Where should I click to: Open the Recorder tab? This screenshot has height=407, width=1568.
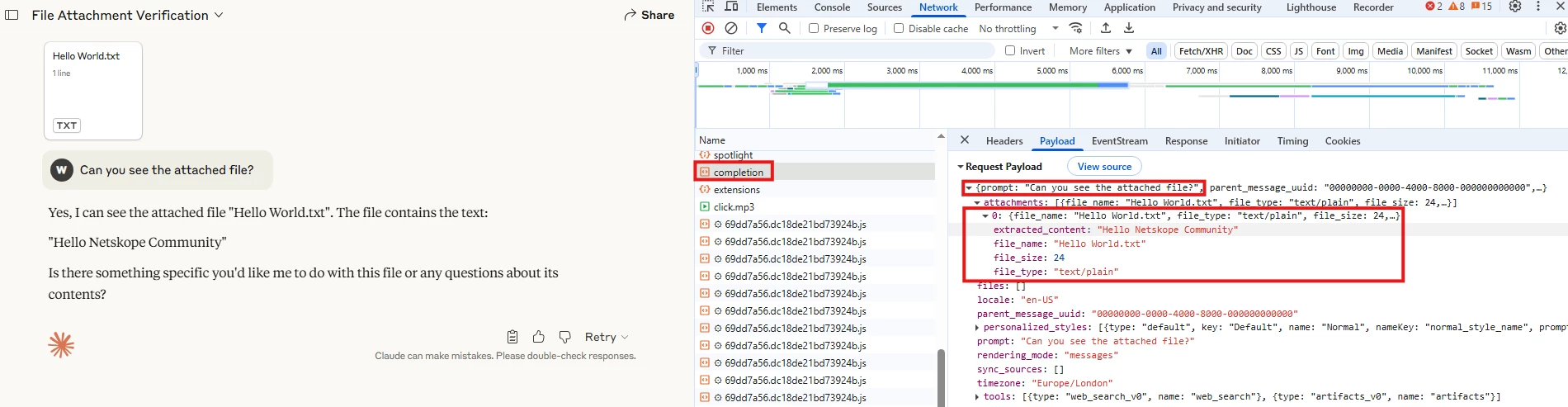tap(1373, 7)
